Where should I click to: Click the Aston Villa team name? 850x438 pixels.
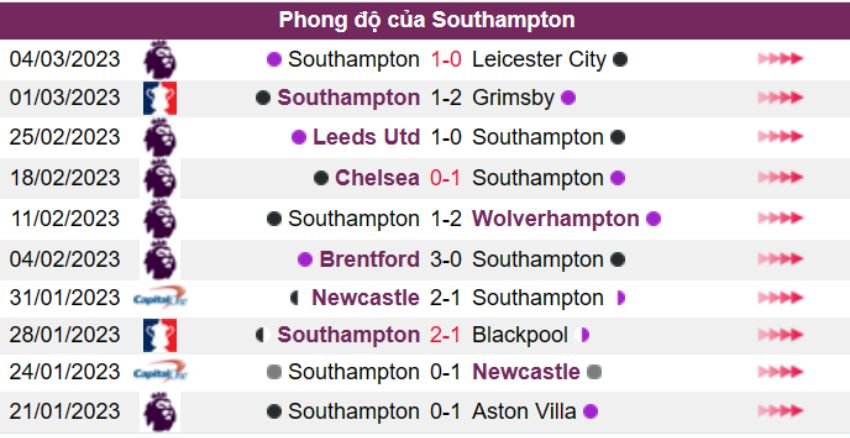pyautogui.click(x=524, y=411)
